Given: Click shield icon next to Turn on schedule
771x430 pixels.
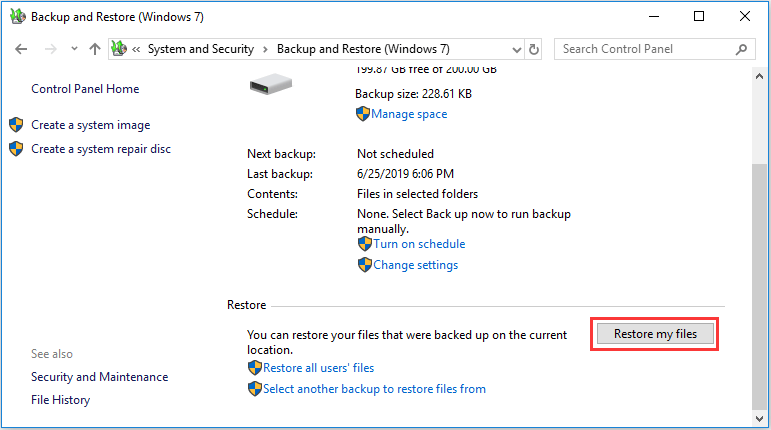Looking at the screenshot, I should (365, 244).
